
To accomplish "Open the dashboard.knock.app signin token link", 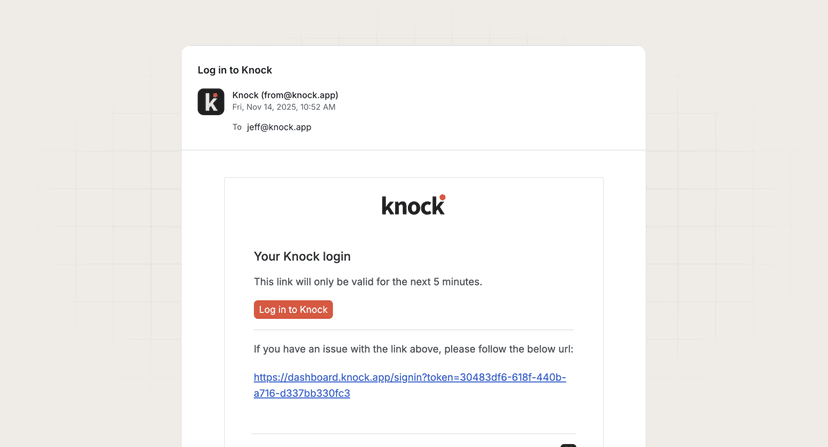I will tap(409, 378).
